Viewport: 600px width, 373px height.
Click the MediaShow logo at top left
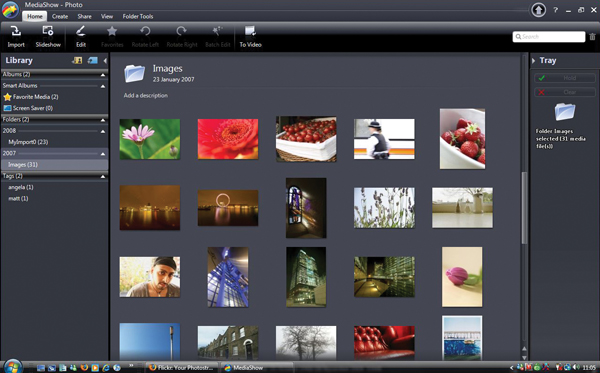coord(10,10)
